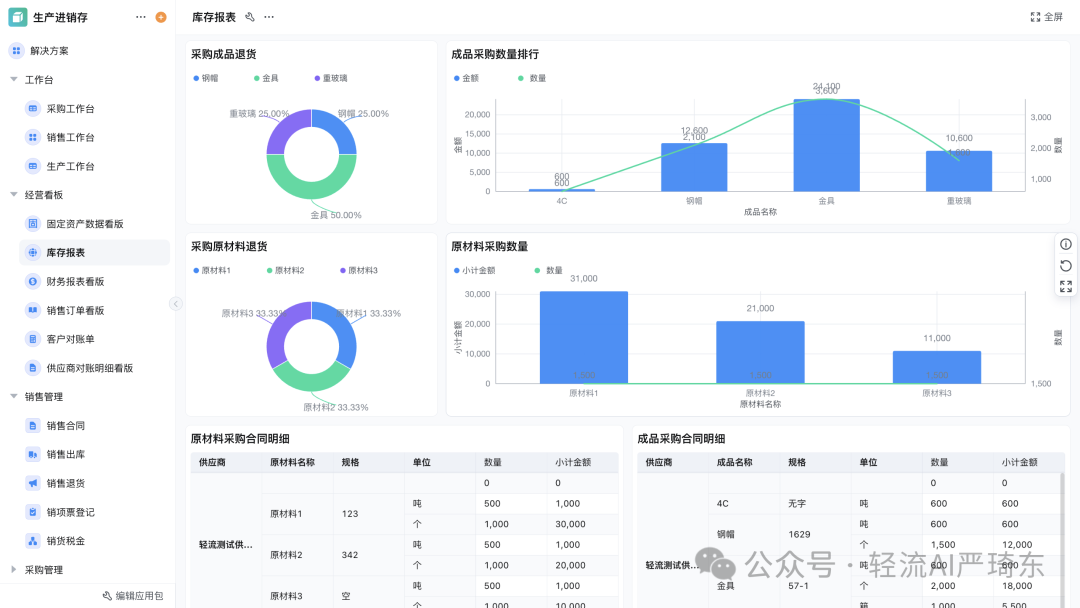Collapse the 工作台 section arrow
The image size is (1080, 608).
coord(14,80)
